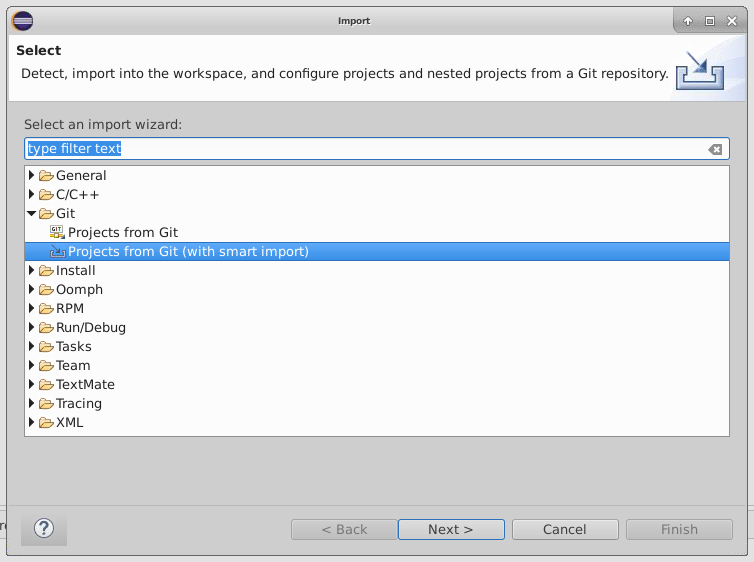Select the Install tree item
The height and width of the screenshot is (562, 754).
click(76, 271)
